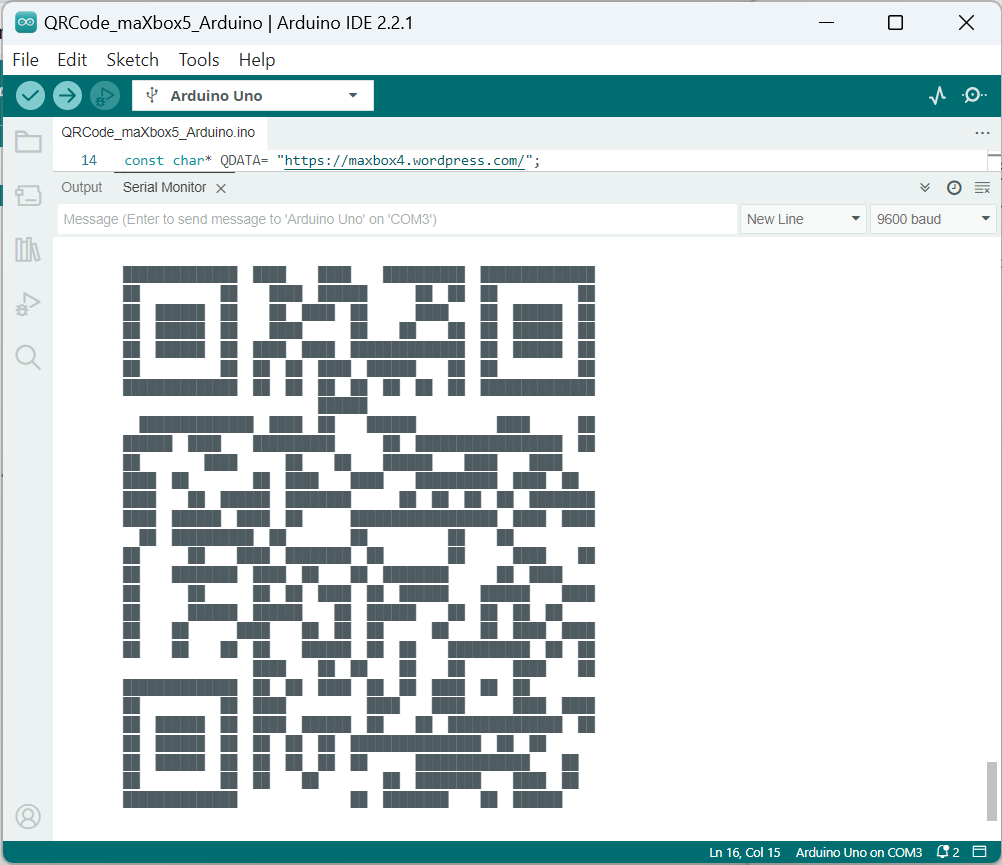Open the Serial Plotter
The height and width of the screenshot is (865, 1002).
(937, 96)
